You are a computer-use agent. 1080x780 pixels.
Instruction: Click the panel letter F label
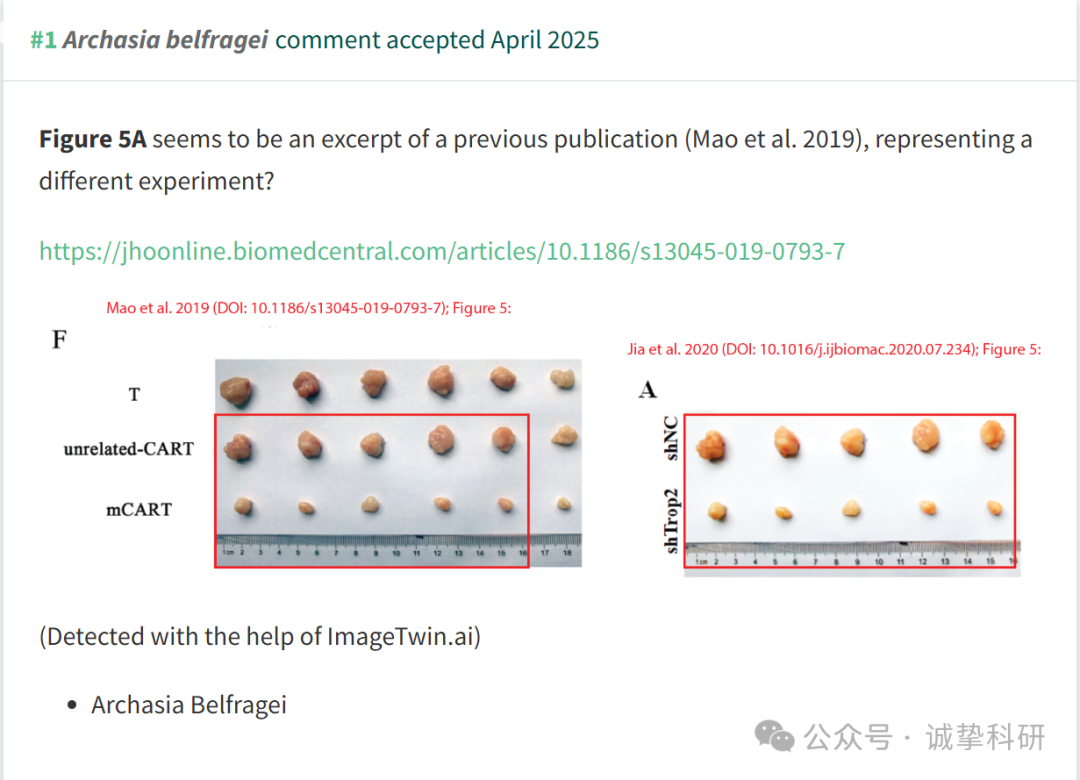[59, 340]
